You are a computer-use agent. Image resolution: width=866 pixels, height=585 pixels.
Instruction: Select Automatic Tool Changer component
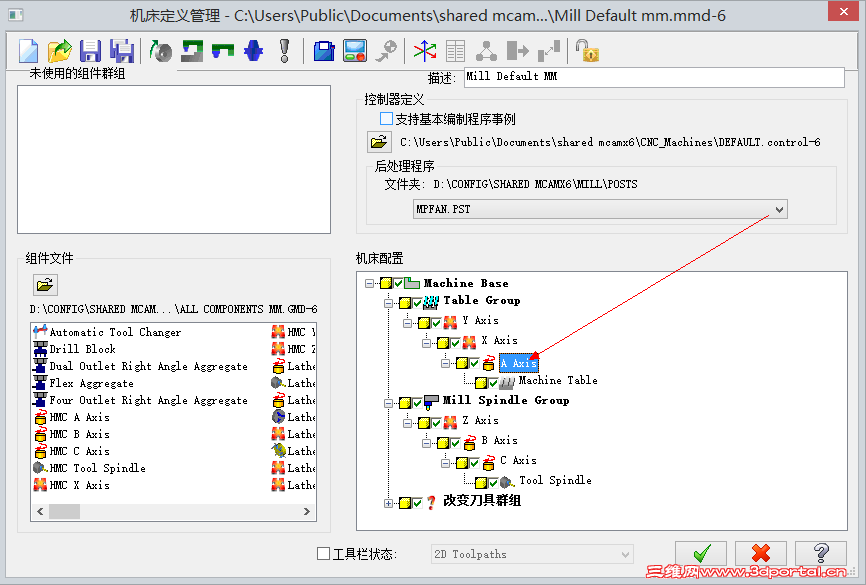pyautogui.click(x=115, y=332)
